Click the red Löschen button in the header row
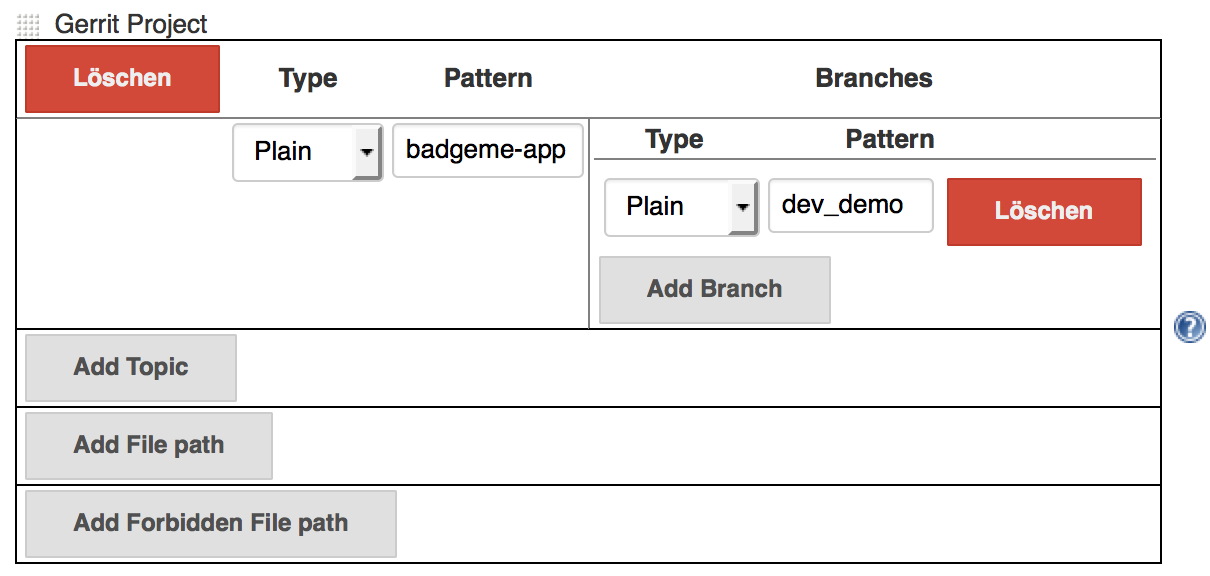The image size is (1210, 576). 121,77
